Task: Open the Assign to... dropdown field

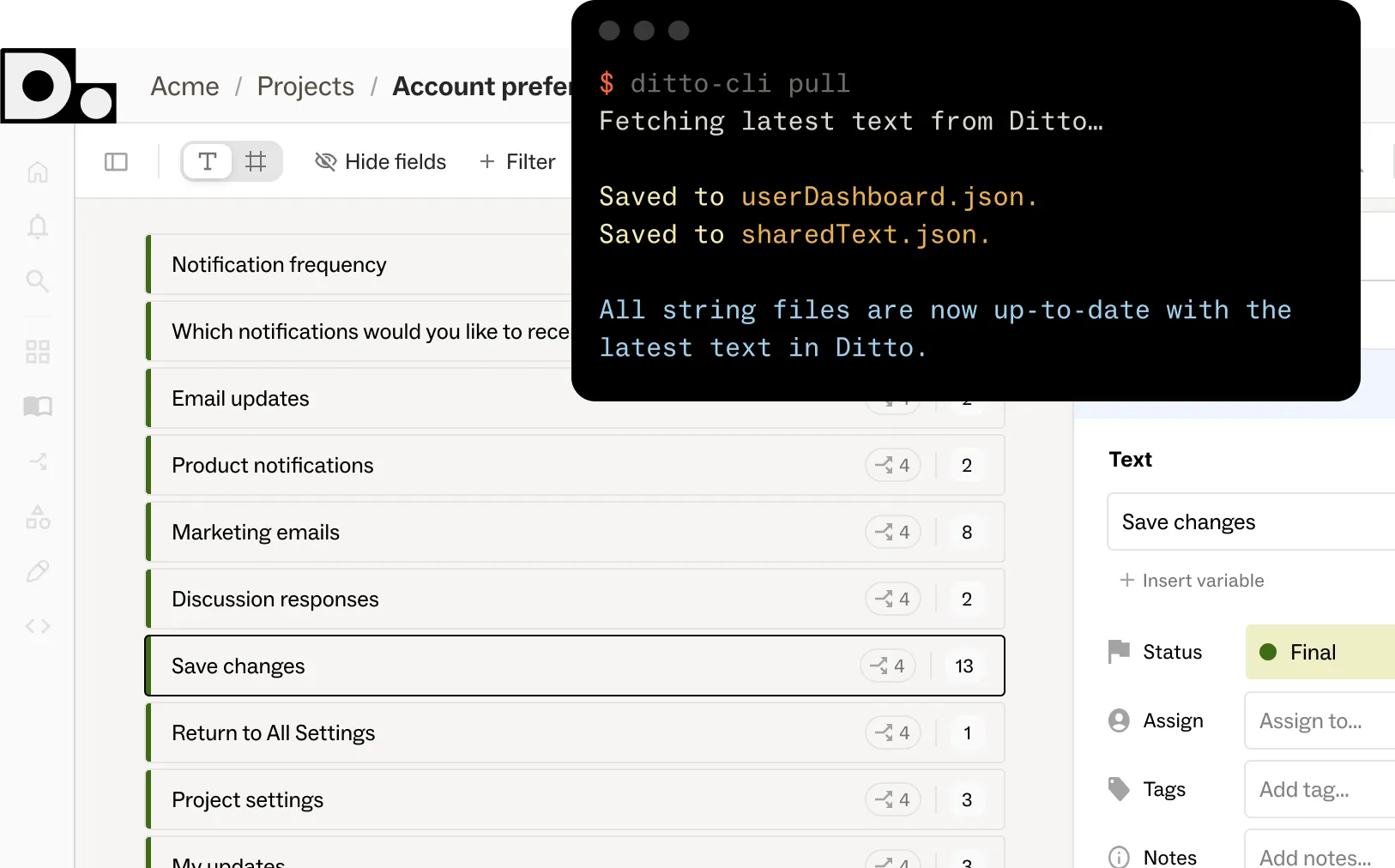Action: [x=1320, y=720]
